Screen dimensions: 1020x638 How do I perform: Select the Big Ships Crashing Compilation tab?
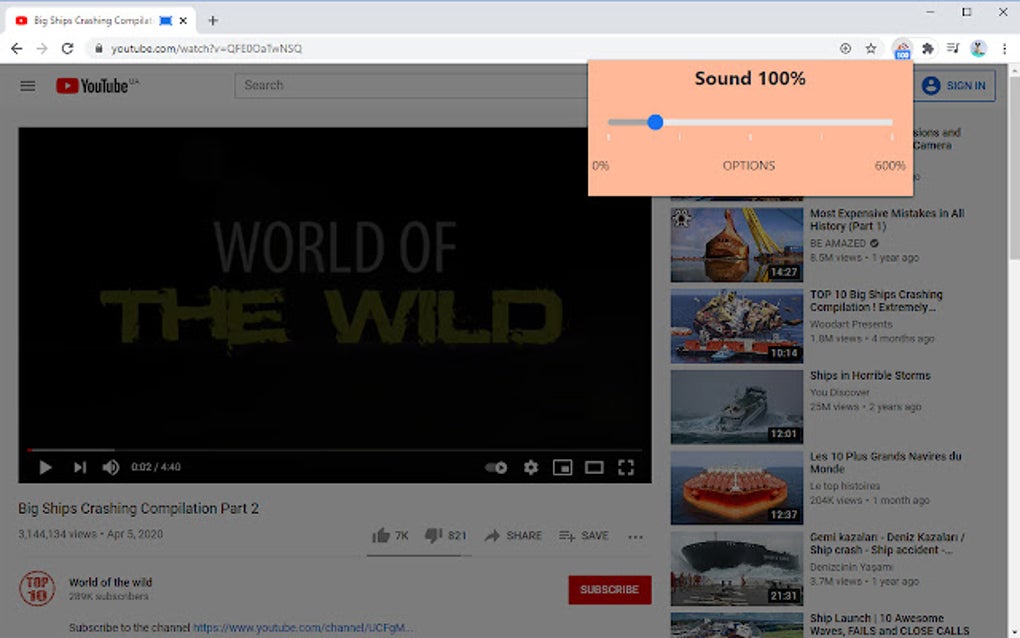click(x=100, y=21)
